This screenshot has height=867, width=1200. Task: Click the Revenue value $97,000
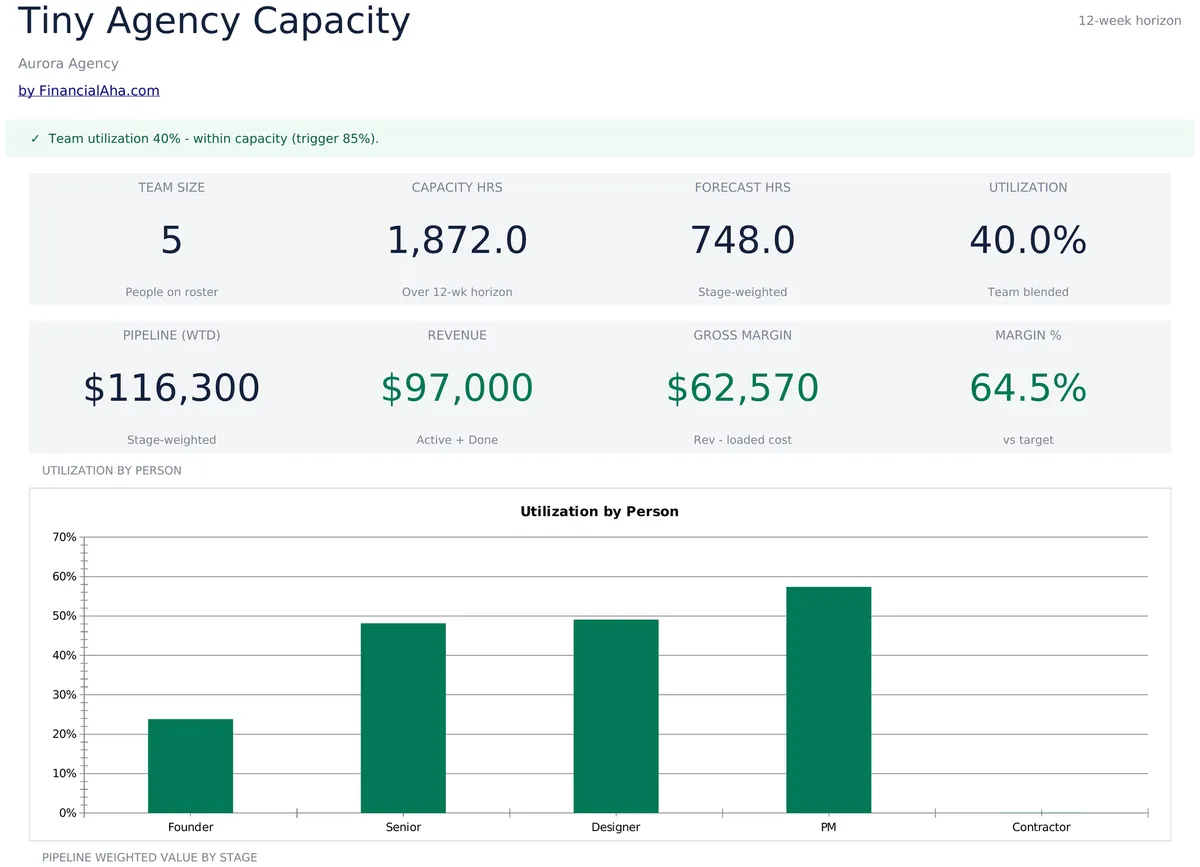457,388
